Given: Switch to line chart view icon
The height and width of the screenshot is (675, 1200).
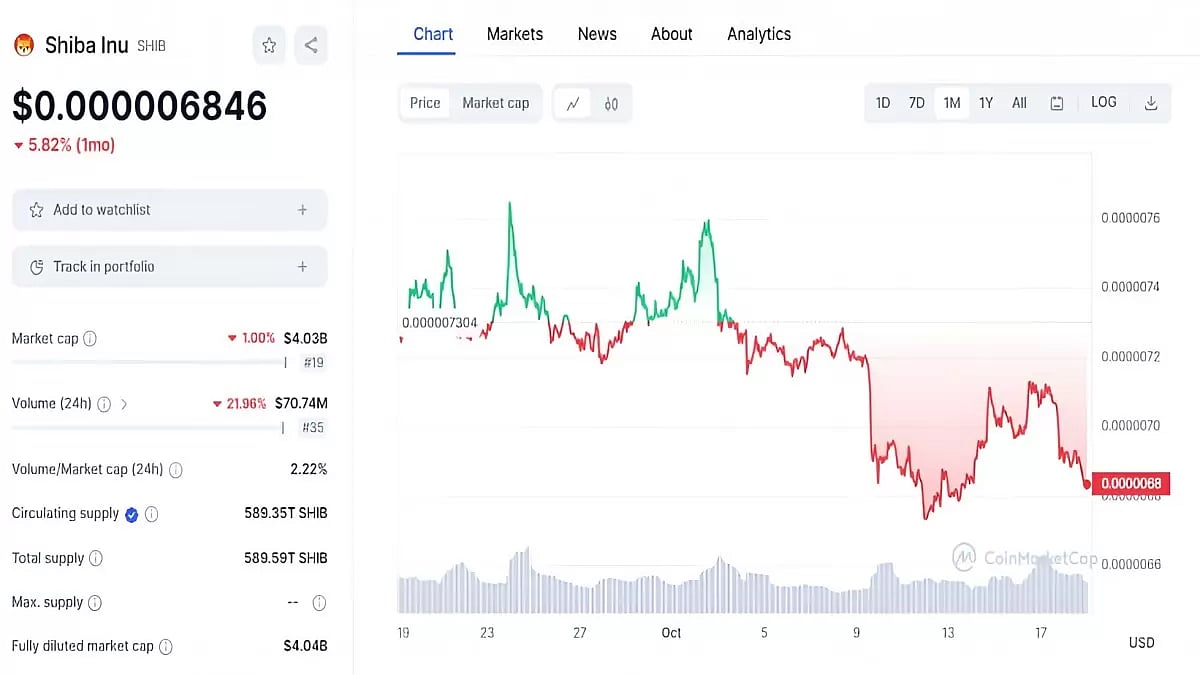Looking at the screenshot, I should click(x=573, y=103).
